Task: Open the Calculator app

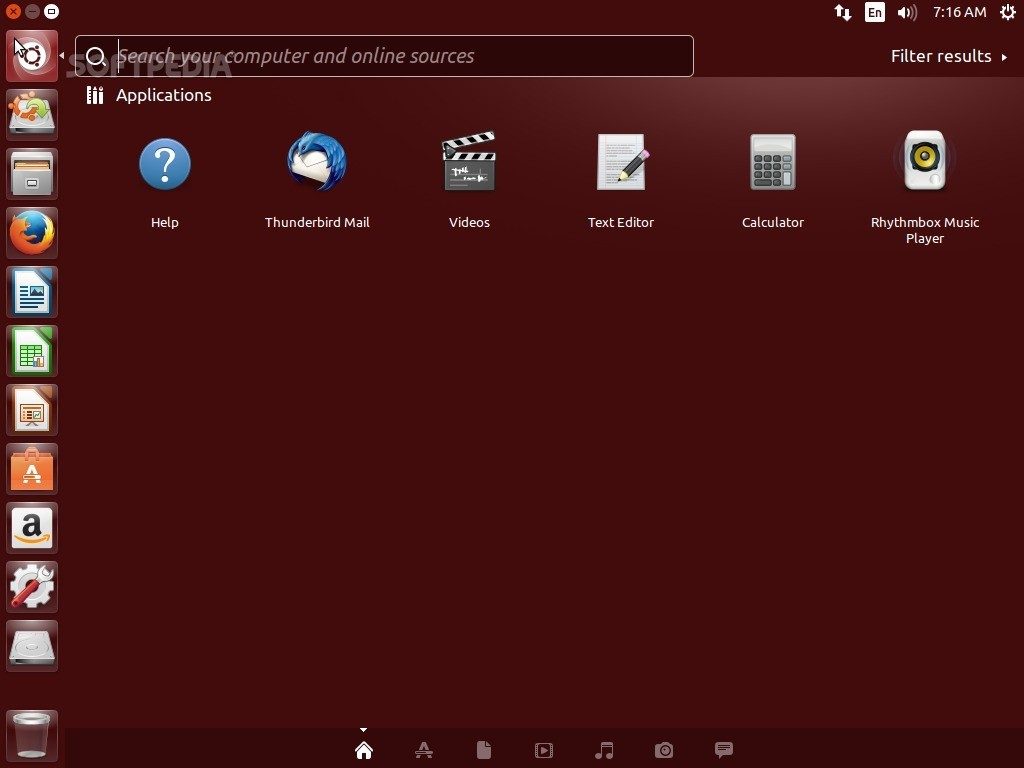Action: pyautogui.click(x=773, y=162)
